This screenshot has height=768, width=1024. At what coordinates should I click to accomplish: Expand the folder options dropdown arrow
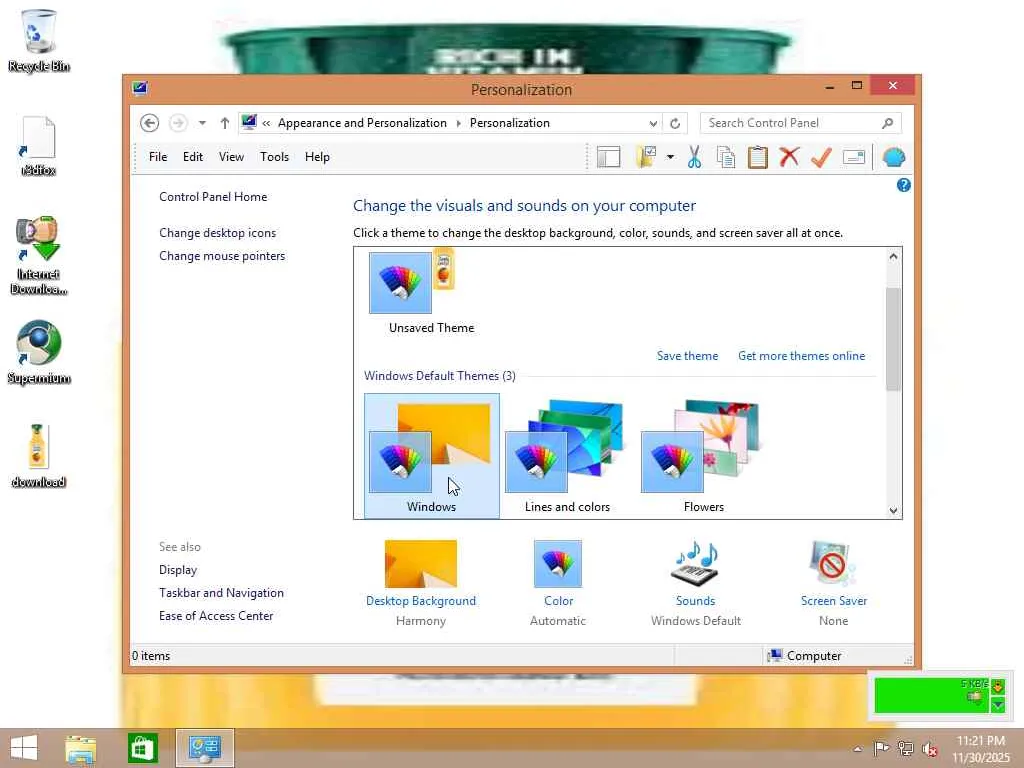[x=670, y=157]
